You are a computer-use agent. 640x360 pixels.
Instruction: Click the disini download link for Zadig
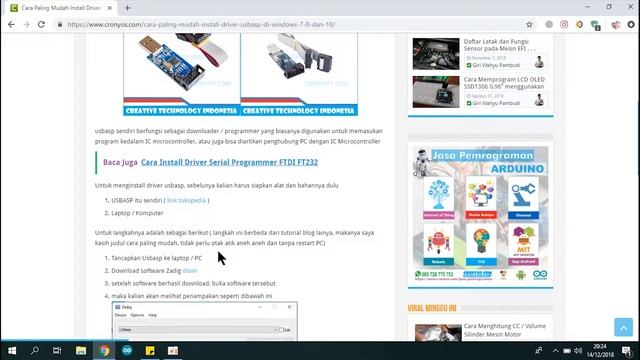point(190,271)
